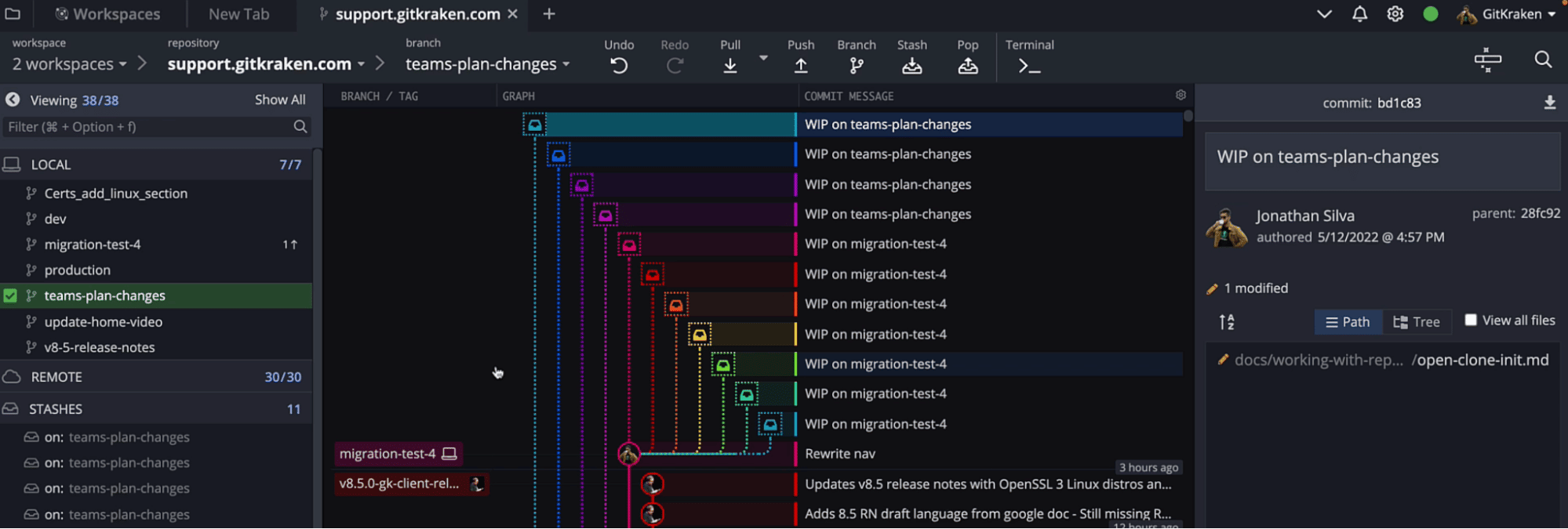Image resolution: width=1568 pixels, height=529 pixels.
Task: Click the GRAPH column header
Action: tap(518, 96)
